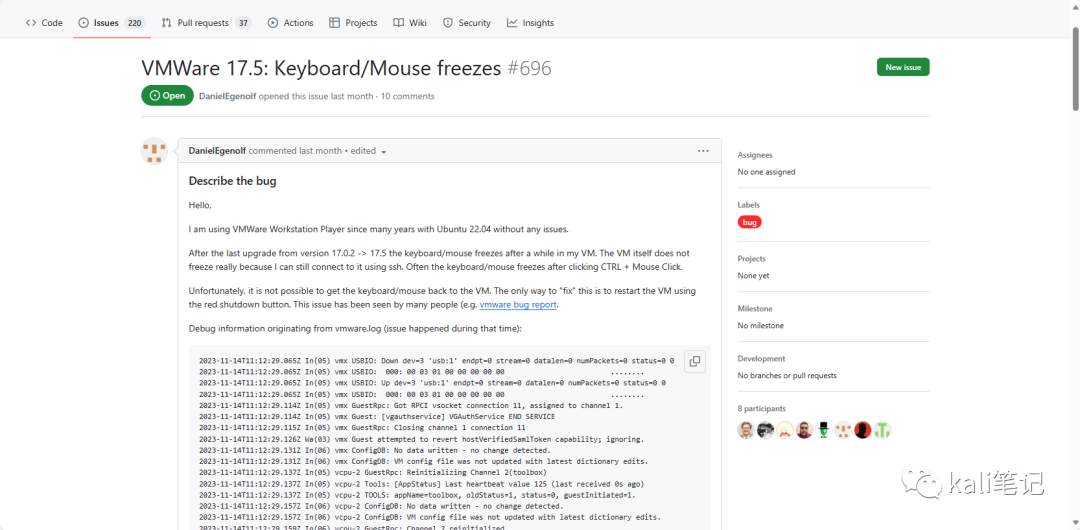The width and height of the screenshot is (1080, 530).
Task: Click the 'commented last month' timestamp
Action: tap(295, 151)
